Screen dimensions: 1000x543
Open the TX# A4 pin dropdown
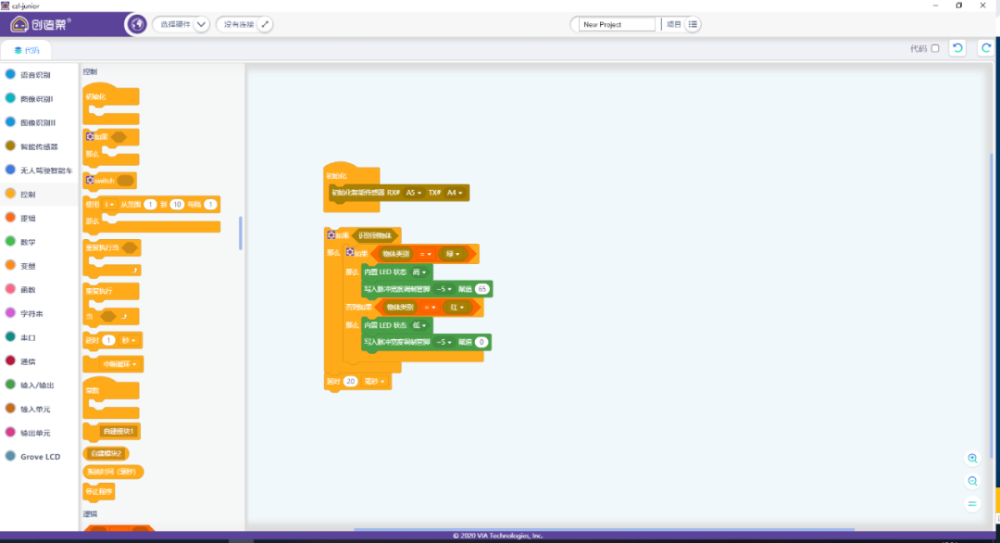(x=454, y=193)
